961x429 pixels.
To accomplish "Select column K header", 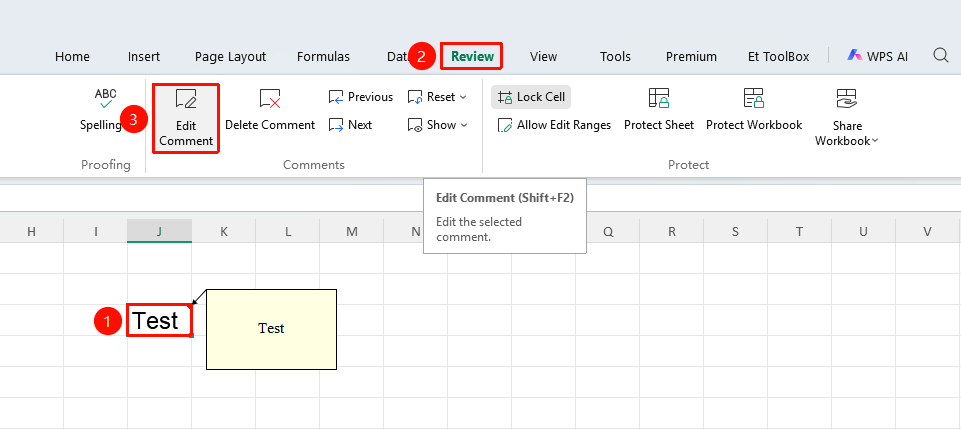I will point(224,231).
